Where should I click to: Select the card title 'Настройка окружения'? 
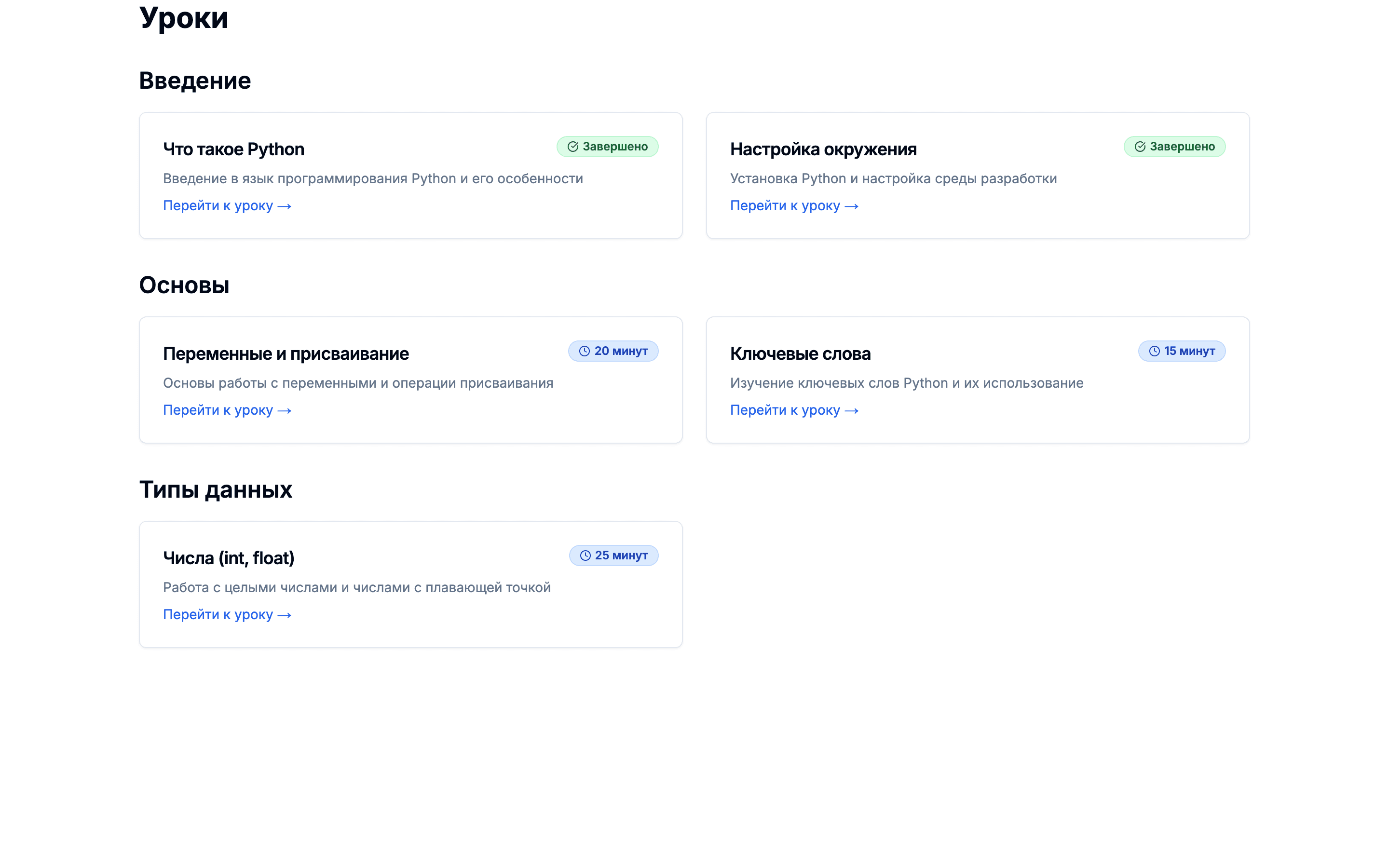[823, 149]
